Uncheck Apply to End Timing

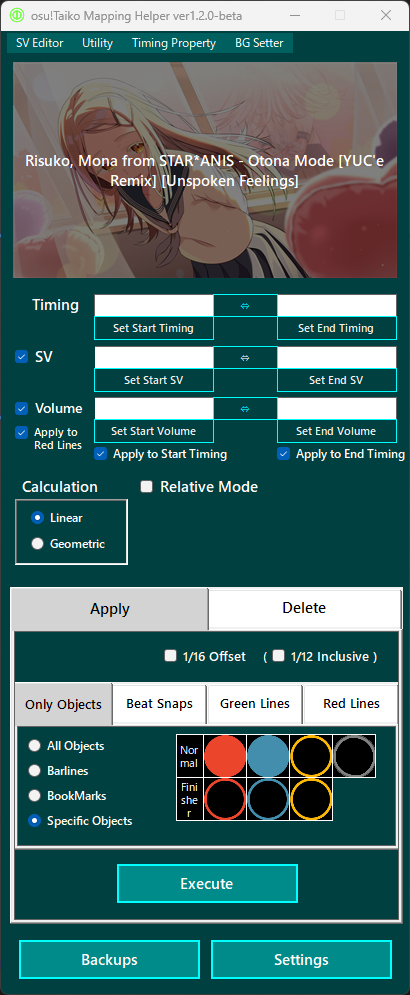point(284,454)
